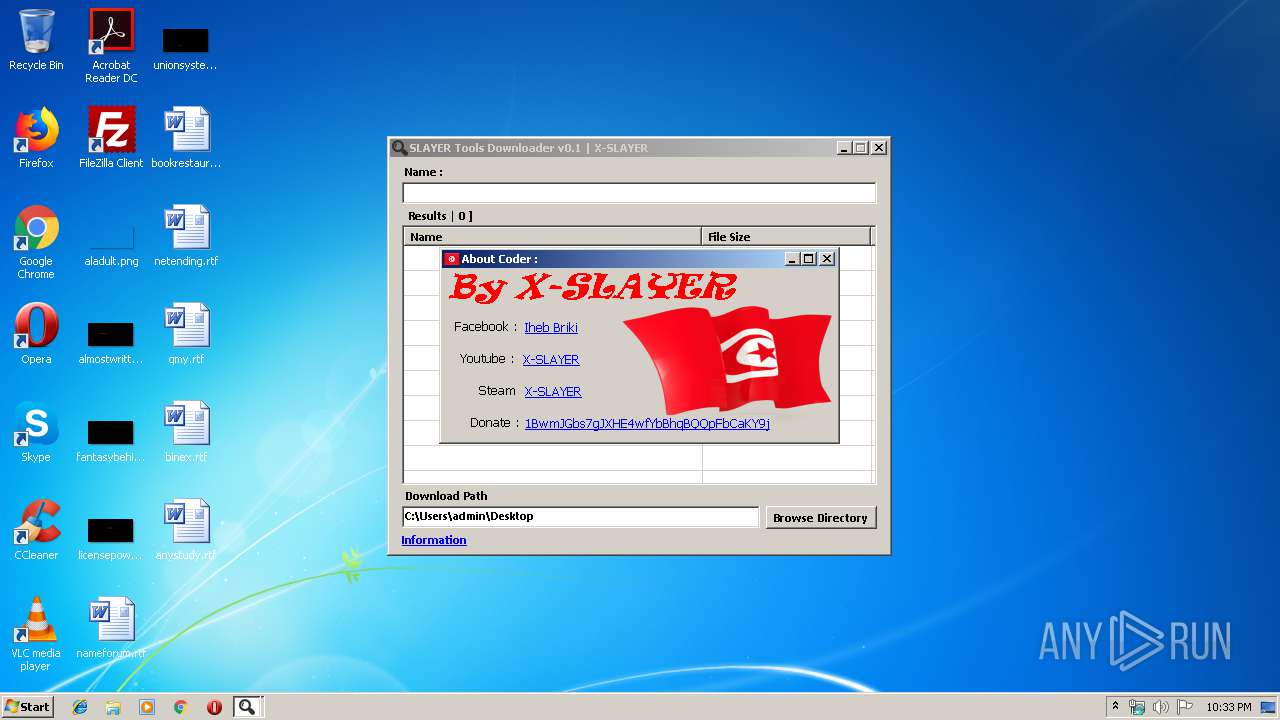Image resolution: width=1280 pixels, height=720 pixels.
Task: Sort results by Name column header
Action: click(553, 237)
